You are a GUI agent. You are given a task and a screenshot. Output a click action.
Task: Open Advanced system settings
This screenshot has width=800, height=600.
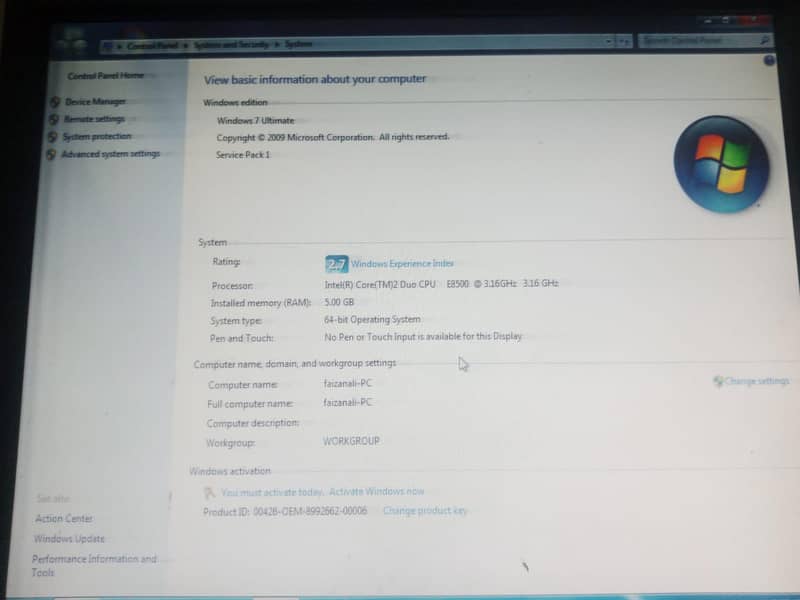[111, 154]
